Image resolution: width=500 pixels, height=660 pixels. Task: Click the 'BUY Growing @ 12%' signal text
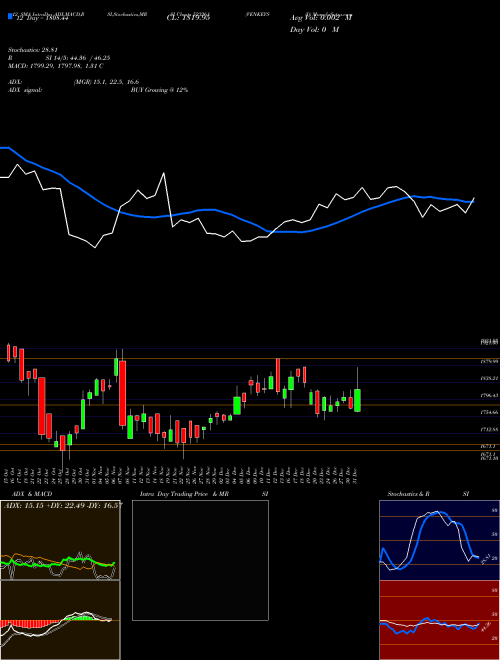159,90
